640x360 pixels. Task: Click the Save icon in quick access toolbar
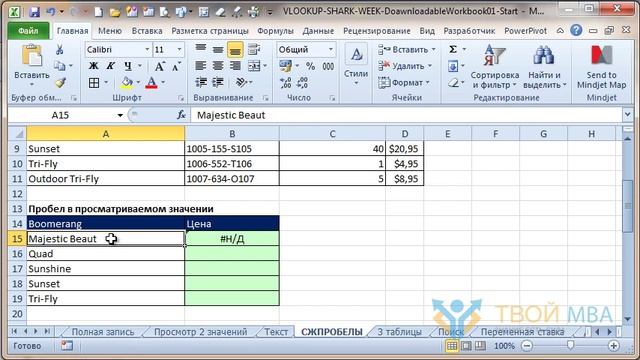point(35,11)
